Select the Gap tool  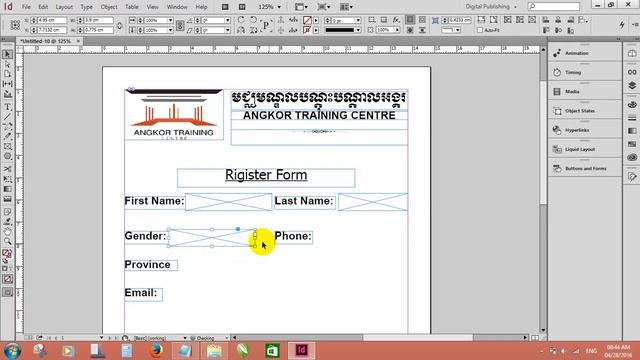point(7,84)
